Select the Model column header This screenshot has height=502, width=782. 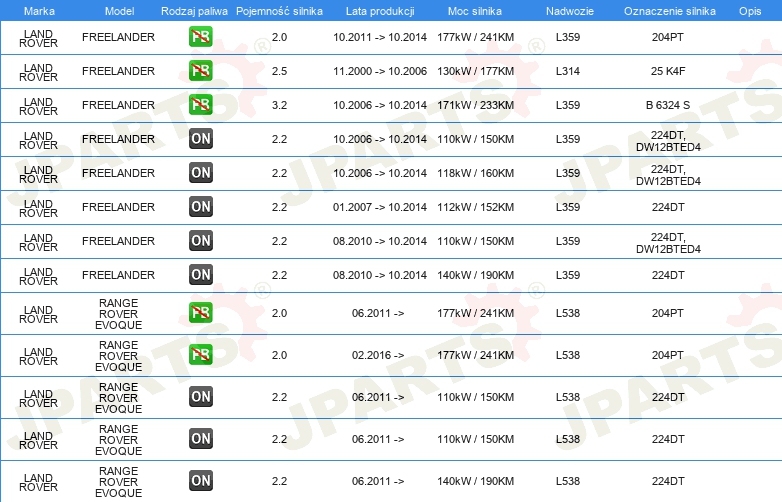click(x=119, y=11)
